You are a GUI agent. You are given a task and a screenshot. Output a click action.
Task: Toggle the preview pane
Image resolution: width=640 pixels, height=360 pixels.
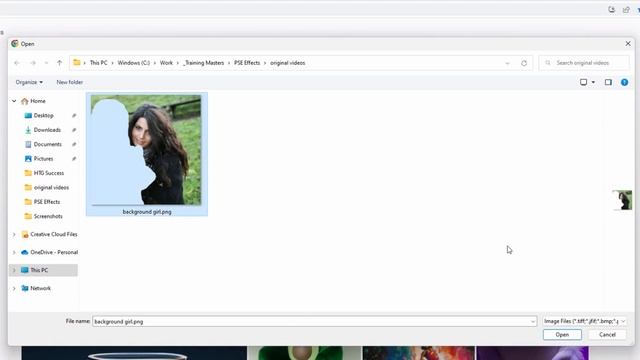pos(608,82)
